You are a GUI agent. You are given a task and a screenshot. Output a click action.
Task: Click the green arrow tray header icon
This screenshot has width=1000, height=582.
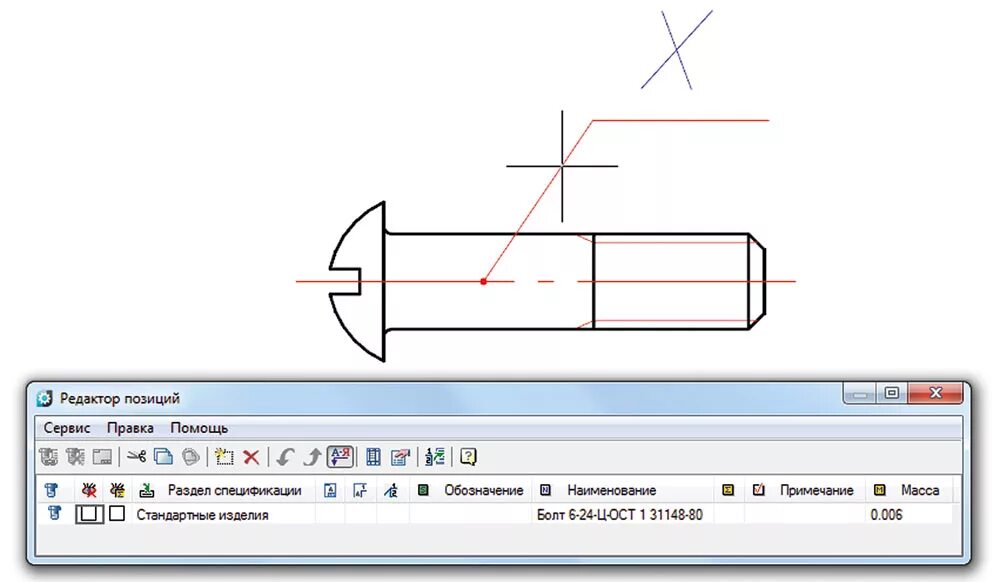[x=147, y=490]
